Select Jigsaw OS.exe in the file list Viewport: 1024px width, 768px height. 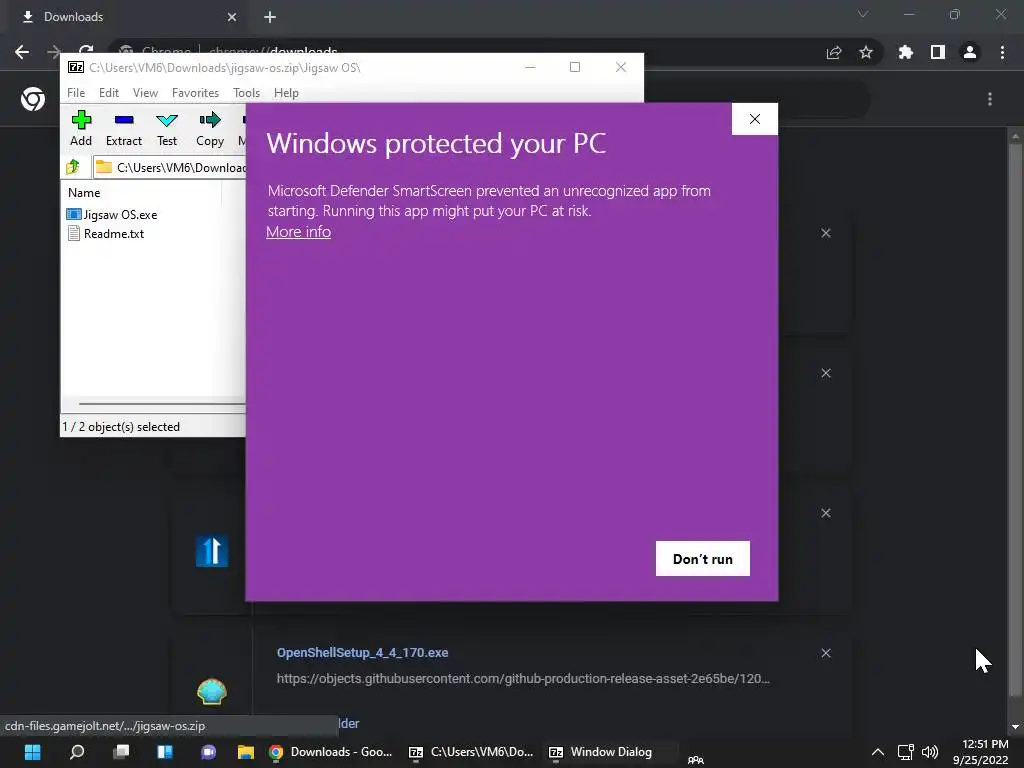click(112, 214)
